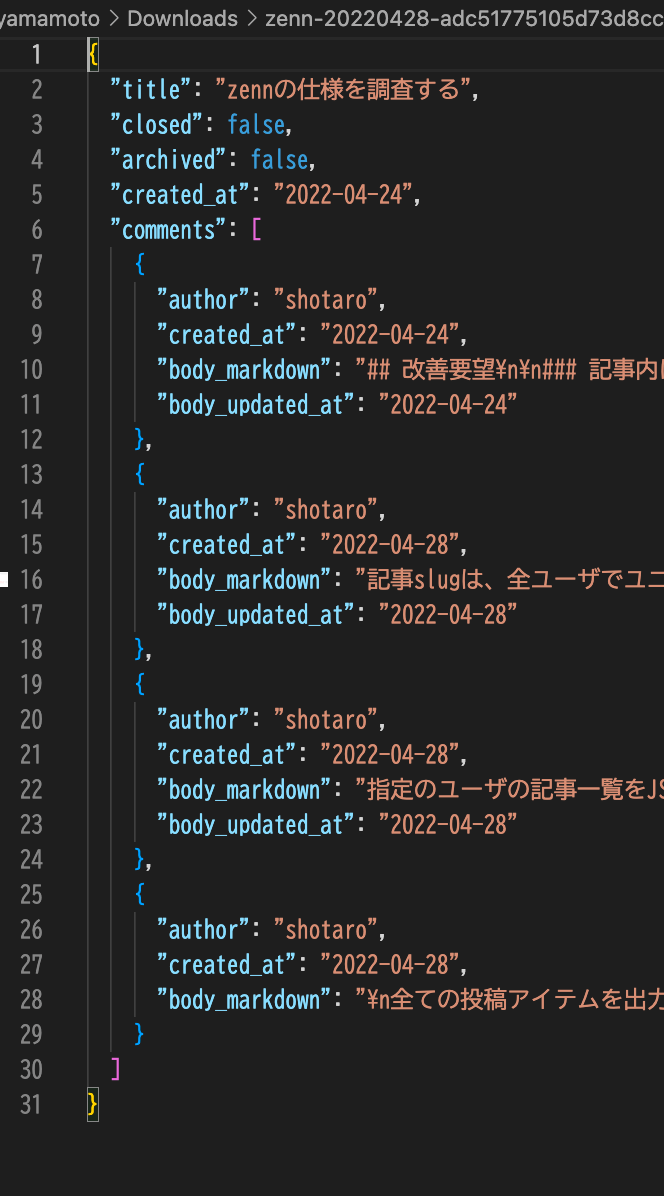Screen dimensions: 664x1196
Task: Click the date "2022-04-28" on line 27
Action: (x=390, y=964)
